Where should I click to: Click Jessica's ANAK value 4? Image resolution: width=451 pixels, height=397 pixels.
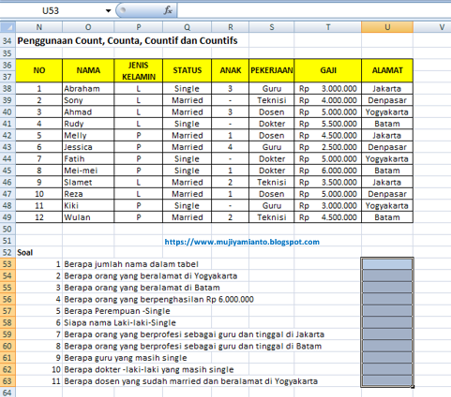point(230,147)
